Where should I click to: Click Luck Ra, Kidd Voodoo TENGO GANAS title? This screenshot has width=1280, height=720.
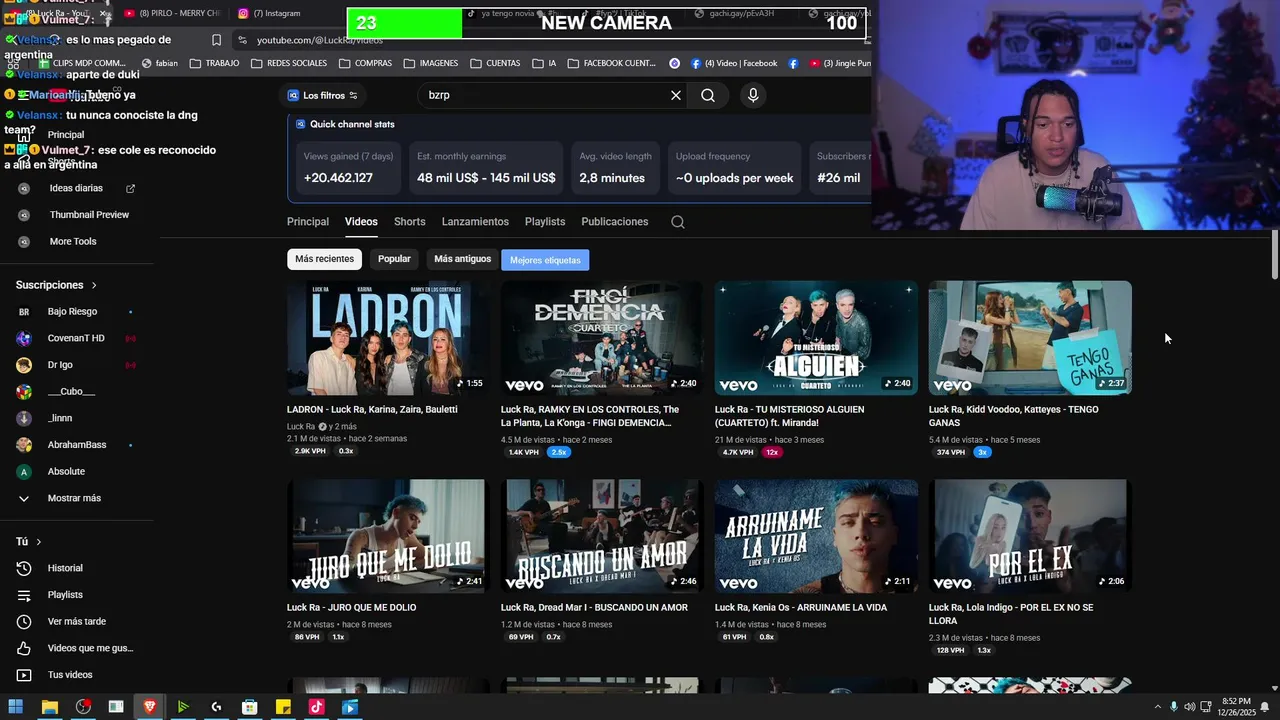pyautogui.click(x=1014, y=416)
